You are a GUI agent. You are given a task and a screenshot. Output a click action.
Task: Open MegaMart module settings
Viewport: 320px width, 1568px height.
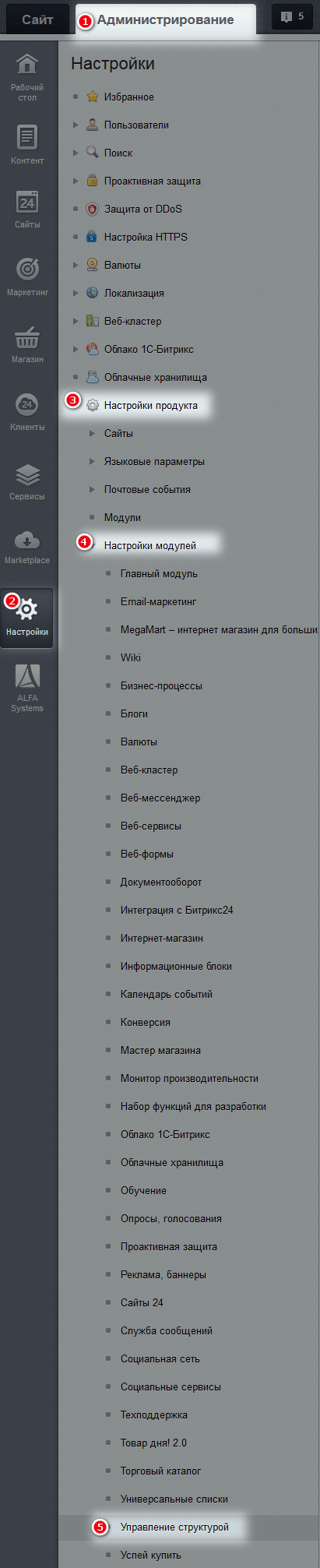220,629
